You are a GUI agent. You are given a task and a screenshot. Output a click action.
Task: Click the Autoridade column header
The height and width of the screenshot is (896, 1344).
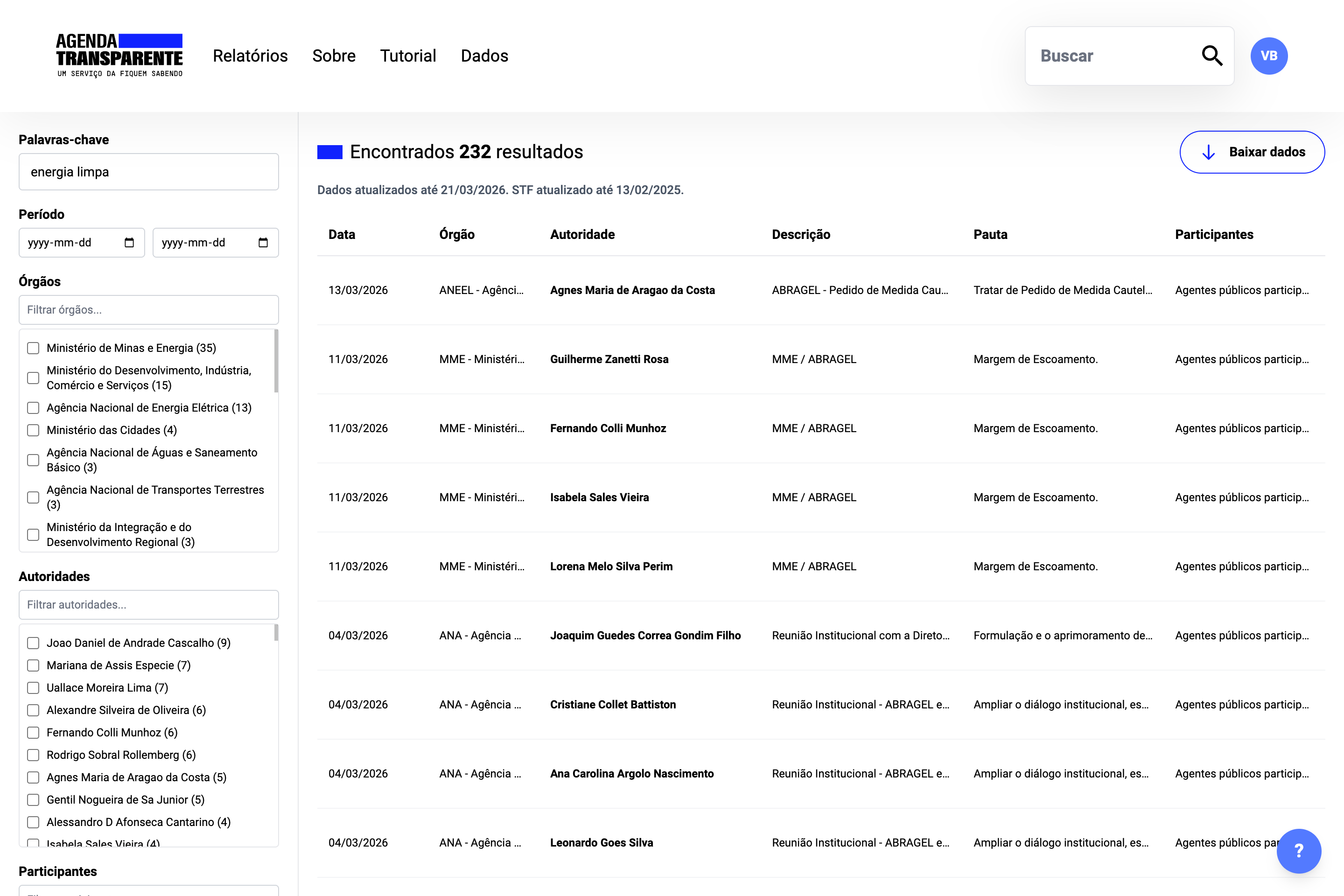pos(582,234)
